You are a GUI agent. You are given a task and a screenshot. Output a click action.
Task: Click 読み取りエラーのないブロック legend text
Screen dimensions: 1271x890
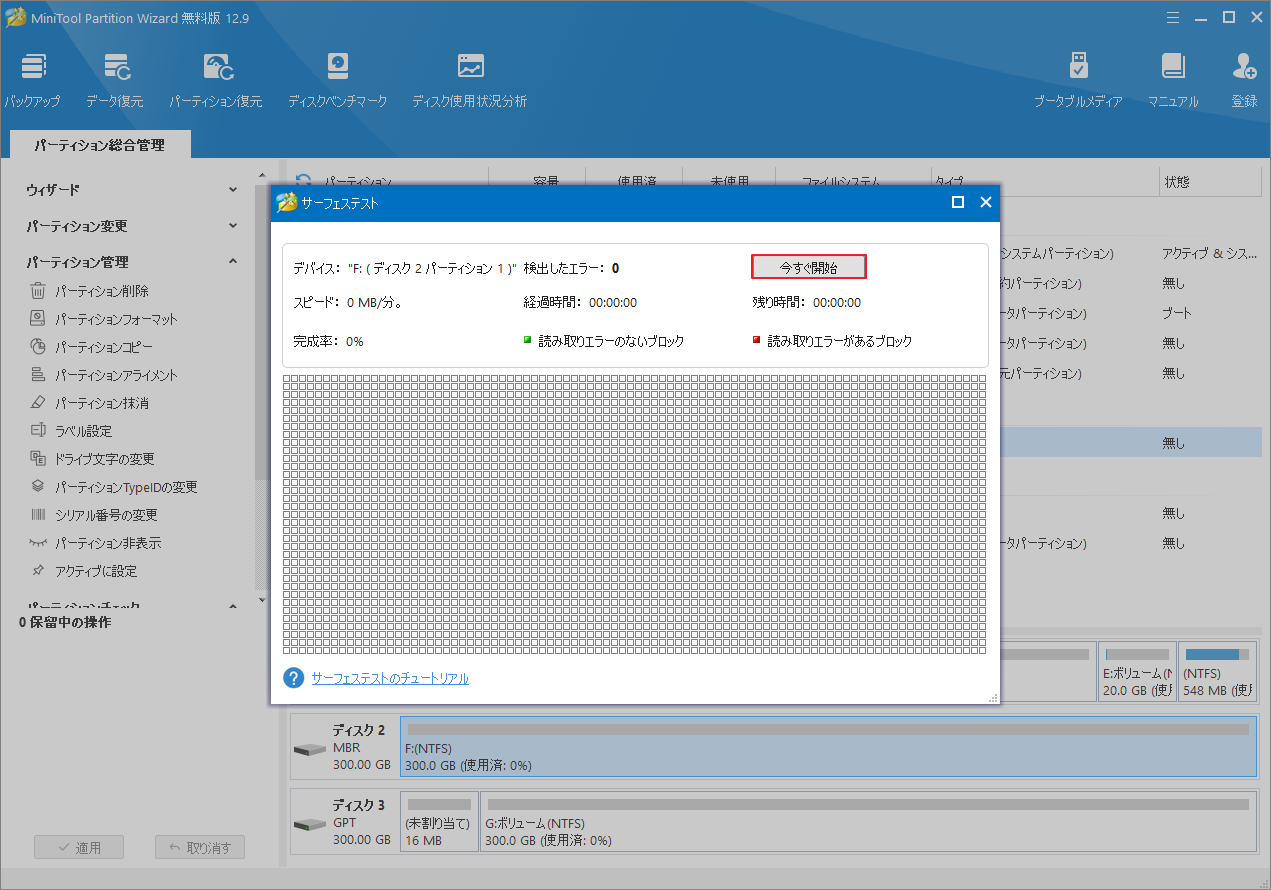611,341
